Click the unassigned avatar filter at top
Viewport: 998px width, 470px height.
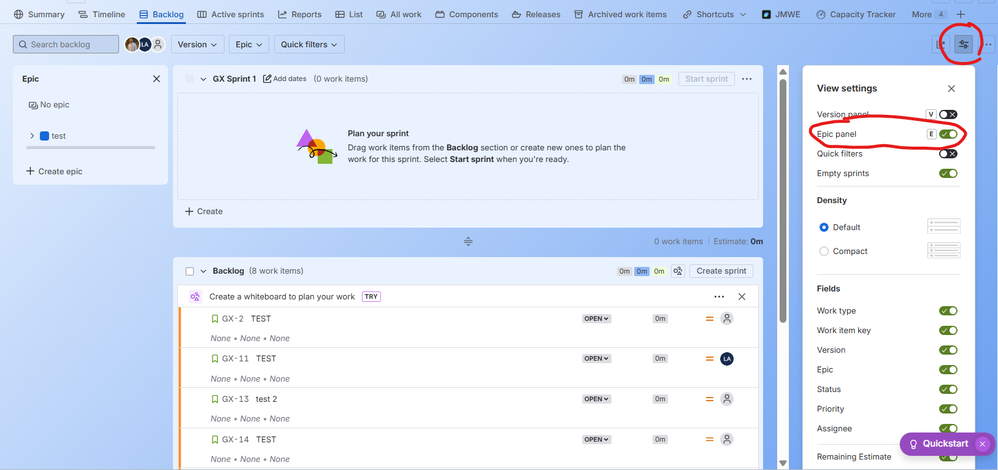158,45
